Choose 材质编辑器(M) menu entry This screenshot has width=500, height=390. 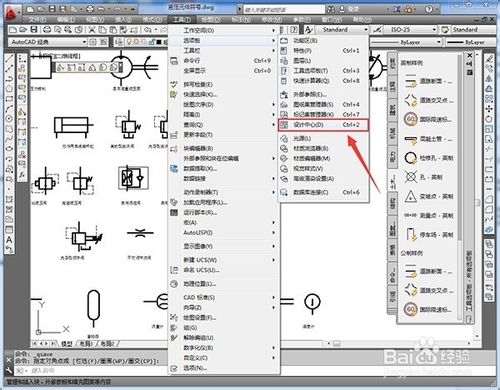pos(324,158)
